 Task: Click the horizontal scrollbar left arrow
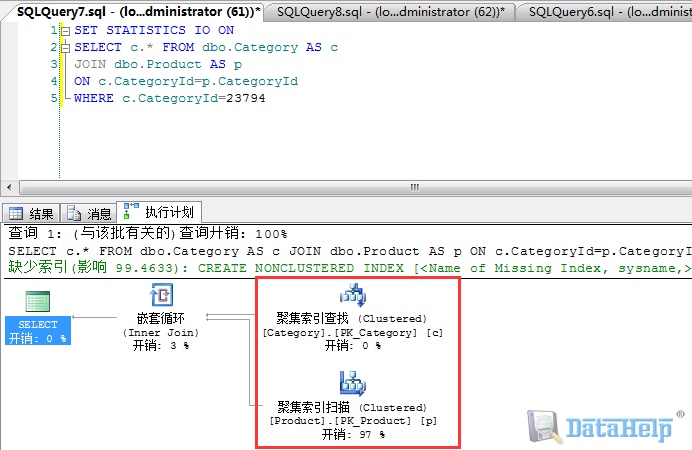9,187
